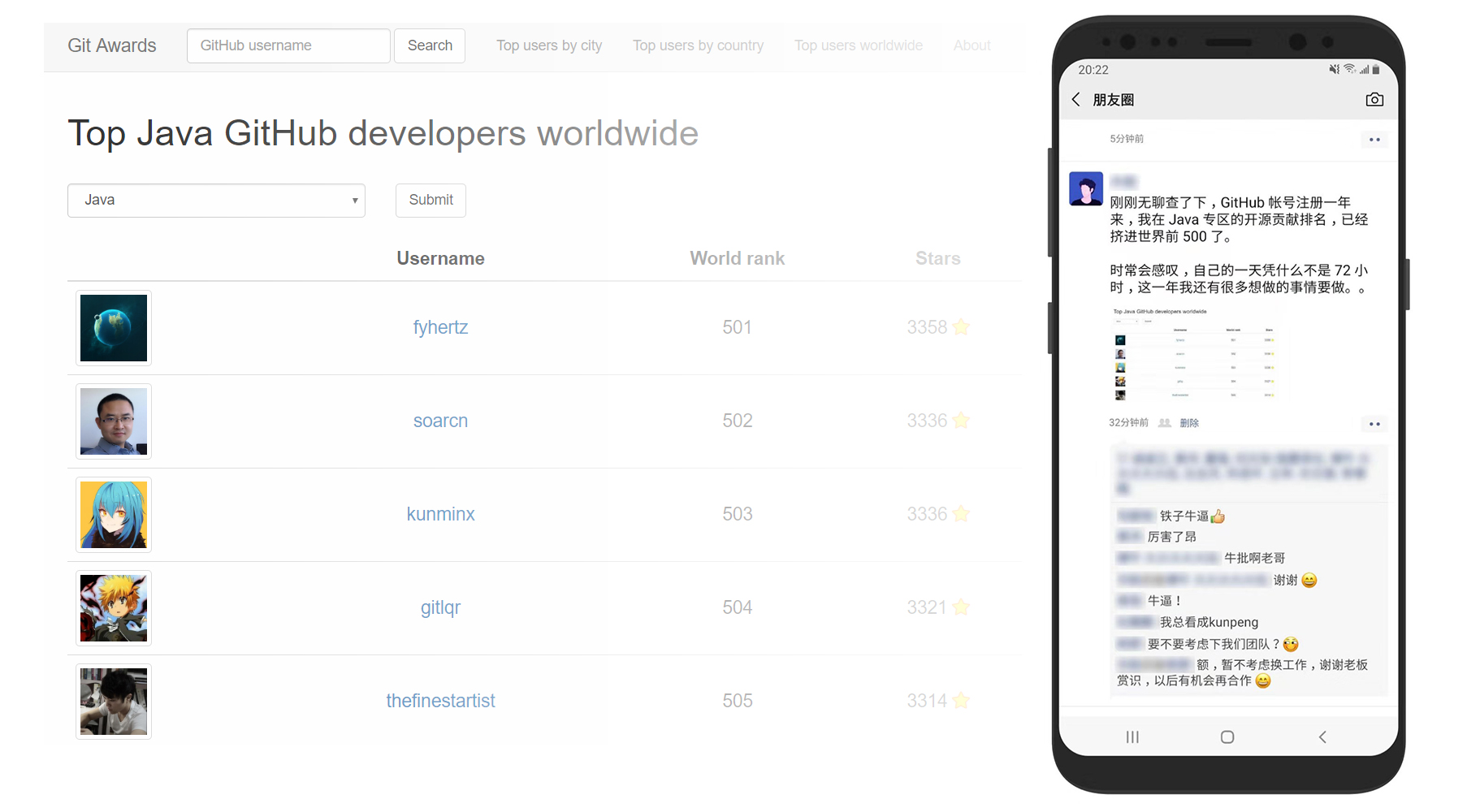Tap the phone back navigation button
Image resolution: width=1480 pixels, height=812 pixels.
(1322, 737)
